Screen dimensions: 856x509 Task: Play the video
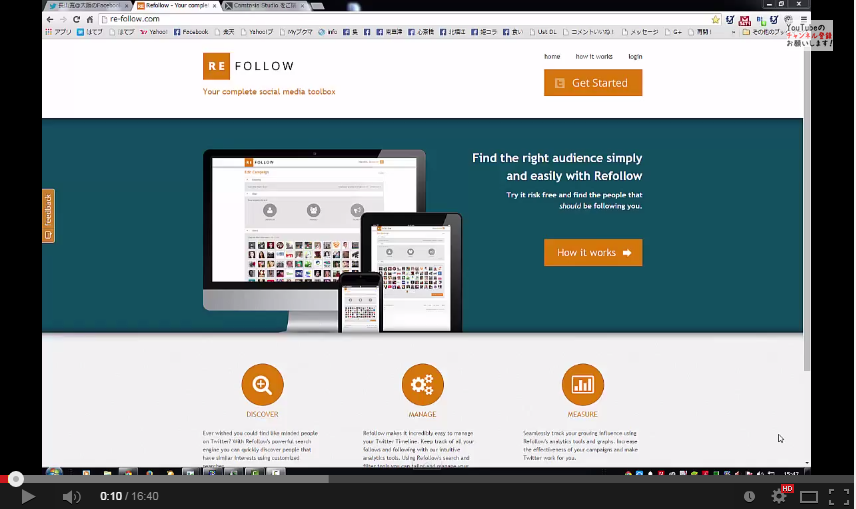click(x=28, y=496)
